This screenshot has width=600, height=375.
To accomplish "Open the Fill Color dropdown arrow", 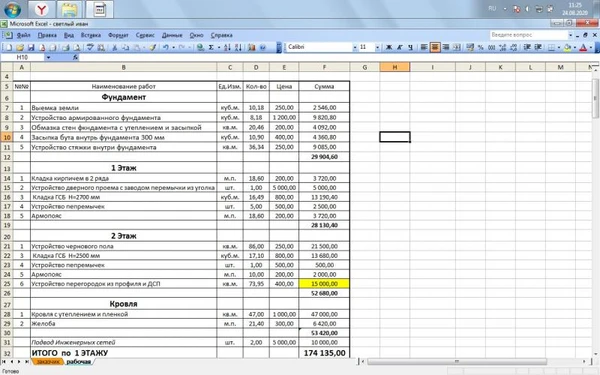I will pyautogui.click(x=575, y=47).
